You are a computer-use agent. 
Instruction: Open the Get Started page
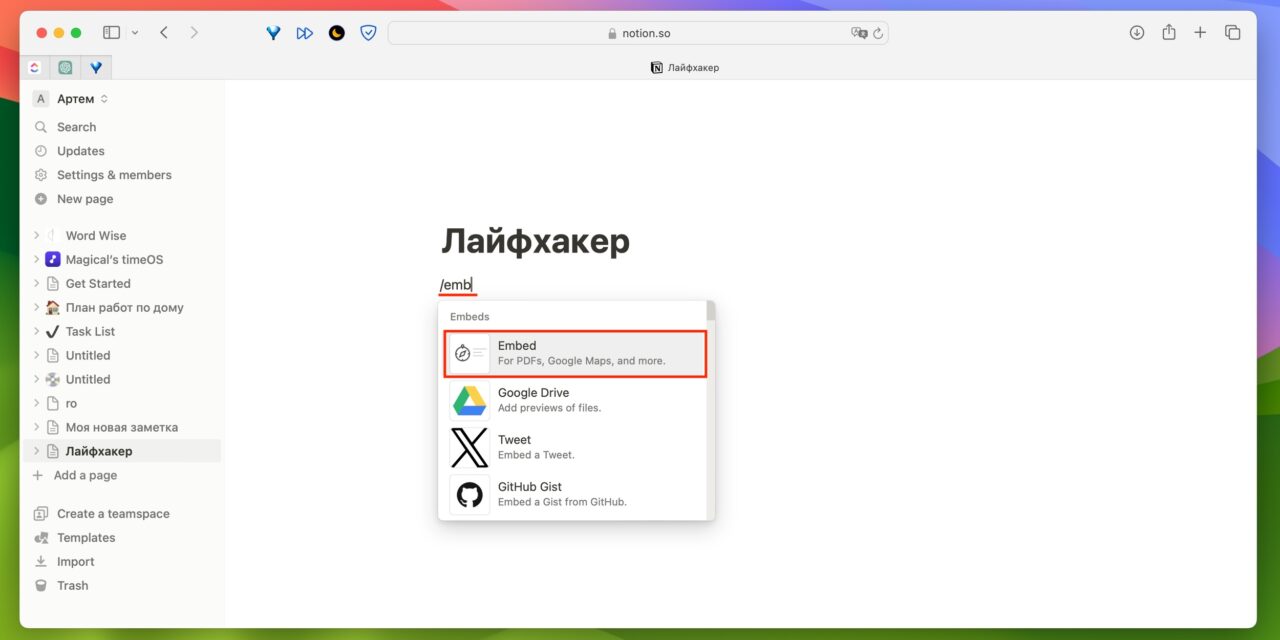pos(98,284)
